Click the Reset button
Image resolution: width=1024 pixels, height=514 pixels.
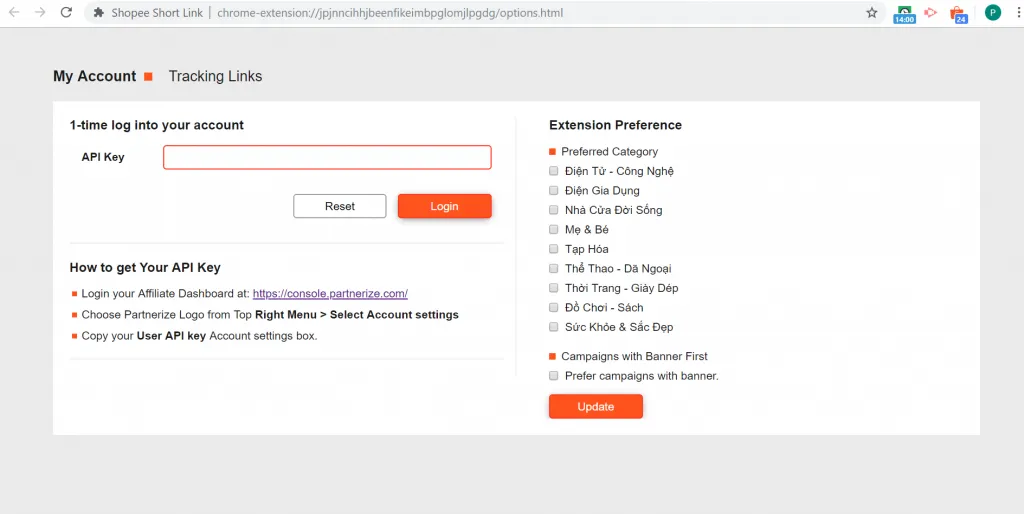click(340, 206)
